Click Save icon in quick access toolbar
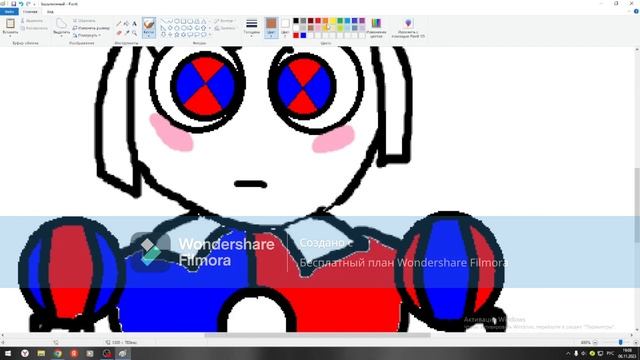 pos(13,4)
